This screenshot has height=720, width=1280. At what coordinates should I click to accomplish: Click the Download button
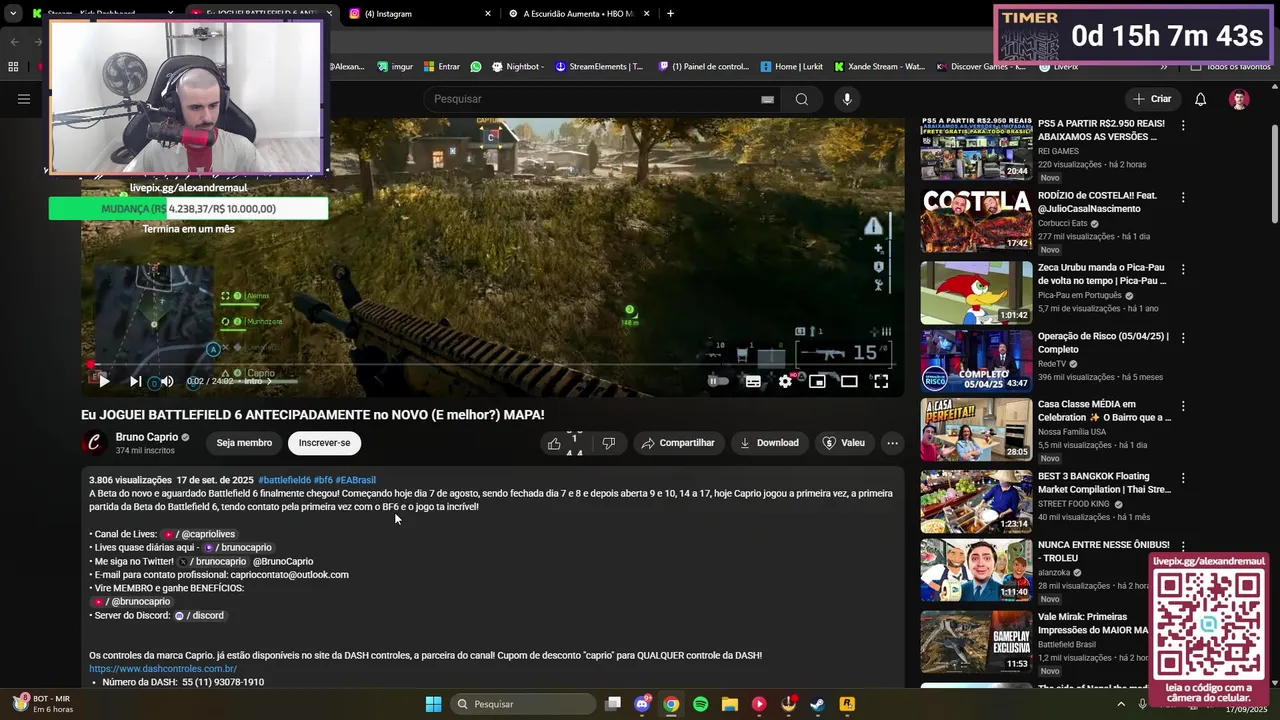pyautogui.click(x=769, y=443)
